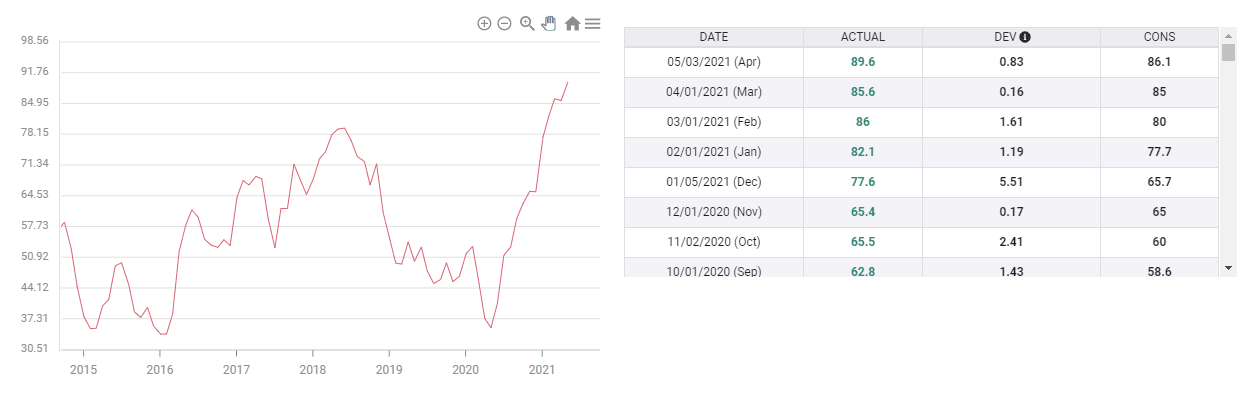Click the table scrollbar thumb
The image size is (1247, 404).
pos(1228,52)
